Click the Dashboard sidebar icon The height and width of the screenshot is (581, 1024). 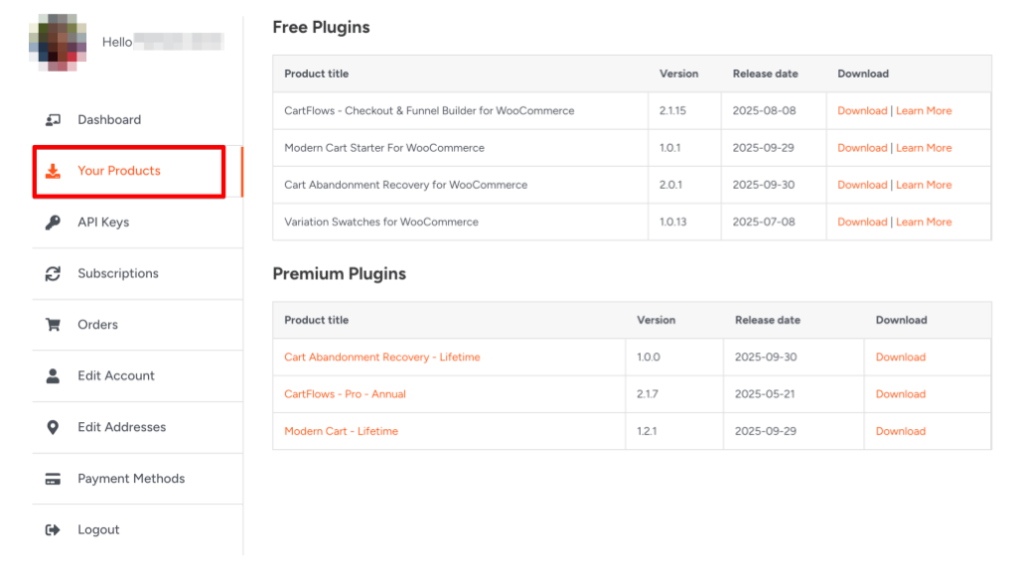(x=53, y=120)
